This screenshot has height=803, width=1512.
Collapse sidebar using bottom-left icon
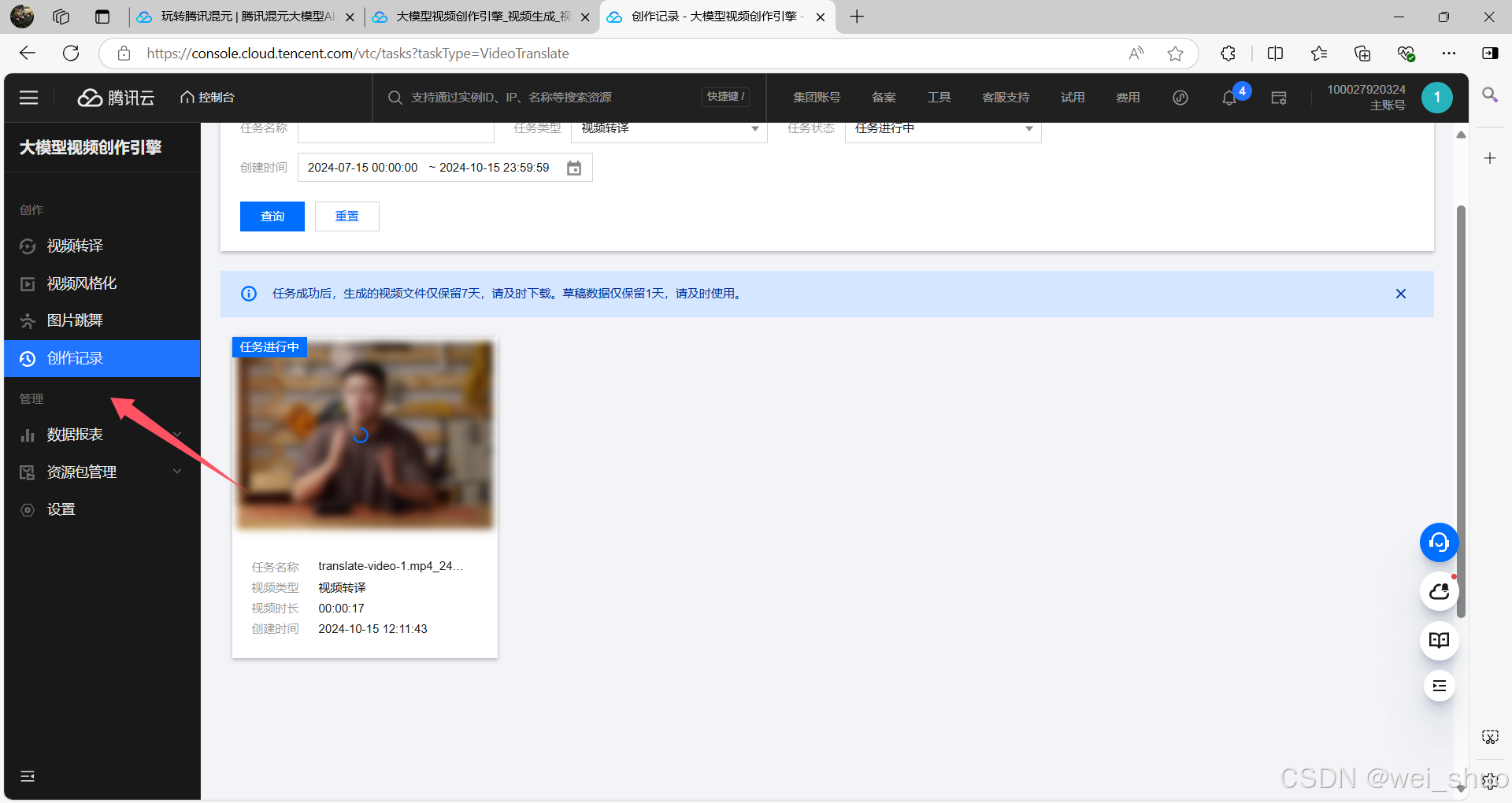[28, 776]
